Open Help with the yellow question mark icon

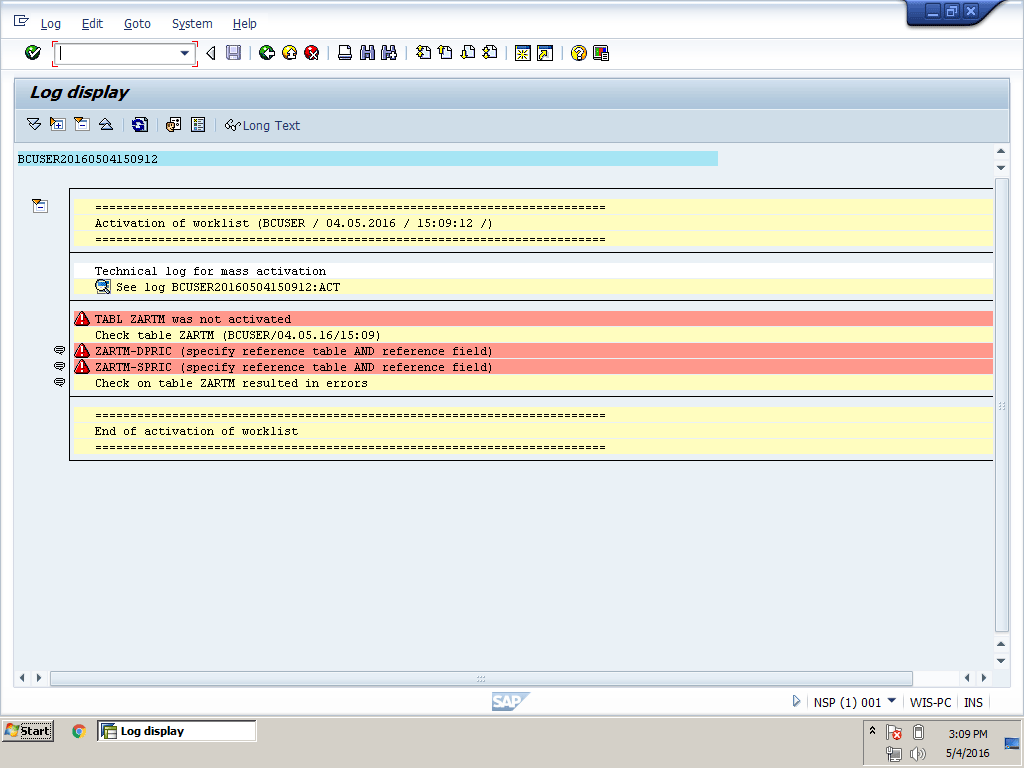tap(578, 53)
